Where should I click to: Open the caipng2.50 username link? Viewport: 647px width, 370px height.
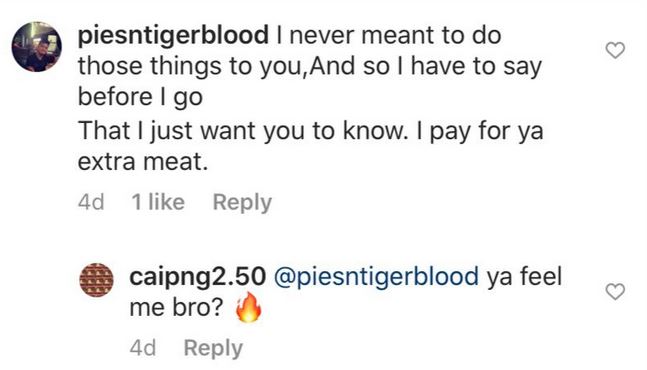click(198, 276)
